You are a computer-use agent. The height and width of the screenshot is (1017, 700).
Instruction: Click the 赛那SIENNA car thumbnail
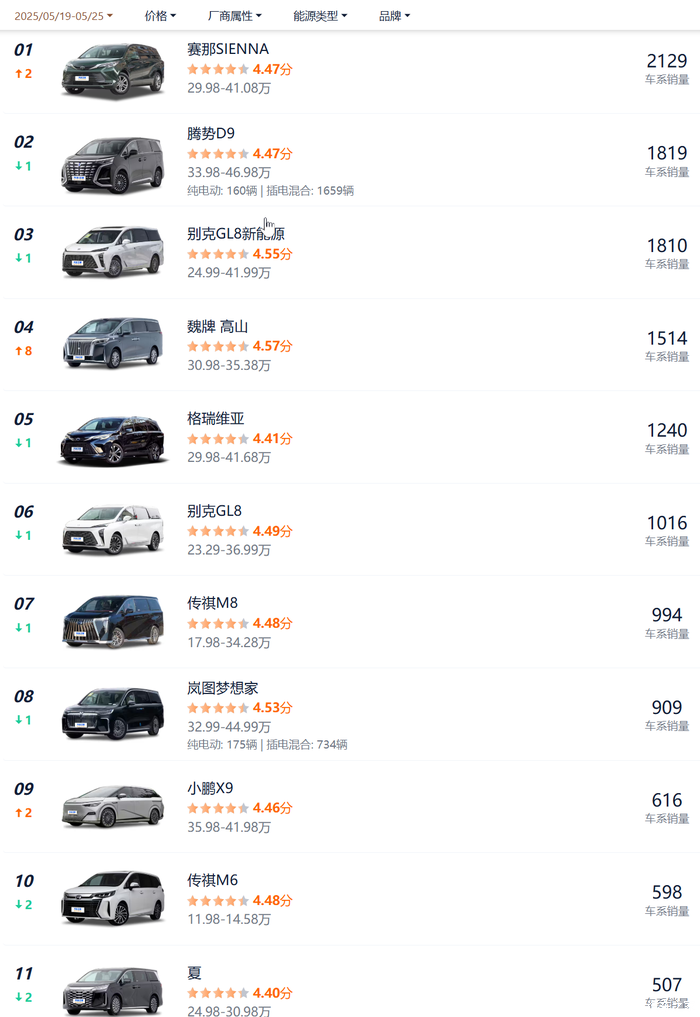(x=112, y=69)
